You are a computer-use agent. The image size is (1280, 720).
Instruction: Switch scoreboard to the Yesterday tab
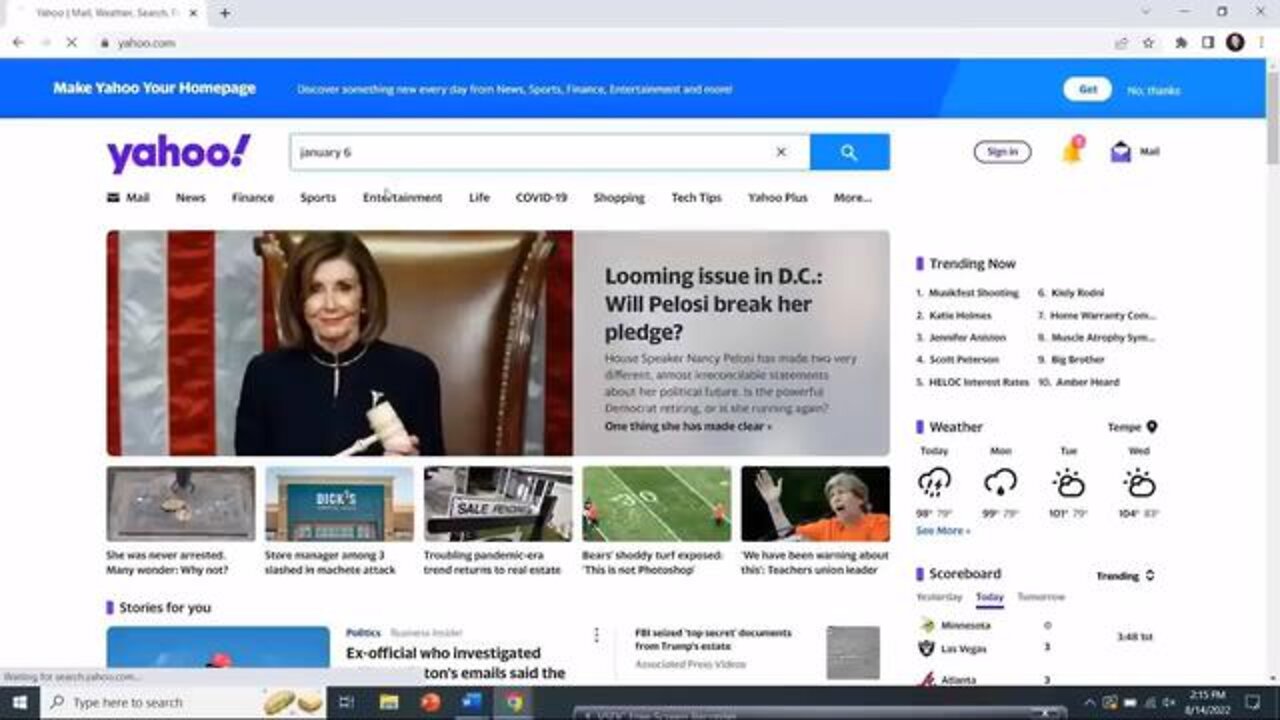coord(939,597)
